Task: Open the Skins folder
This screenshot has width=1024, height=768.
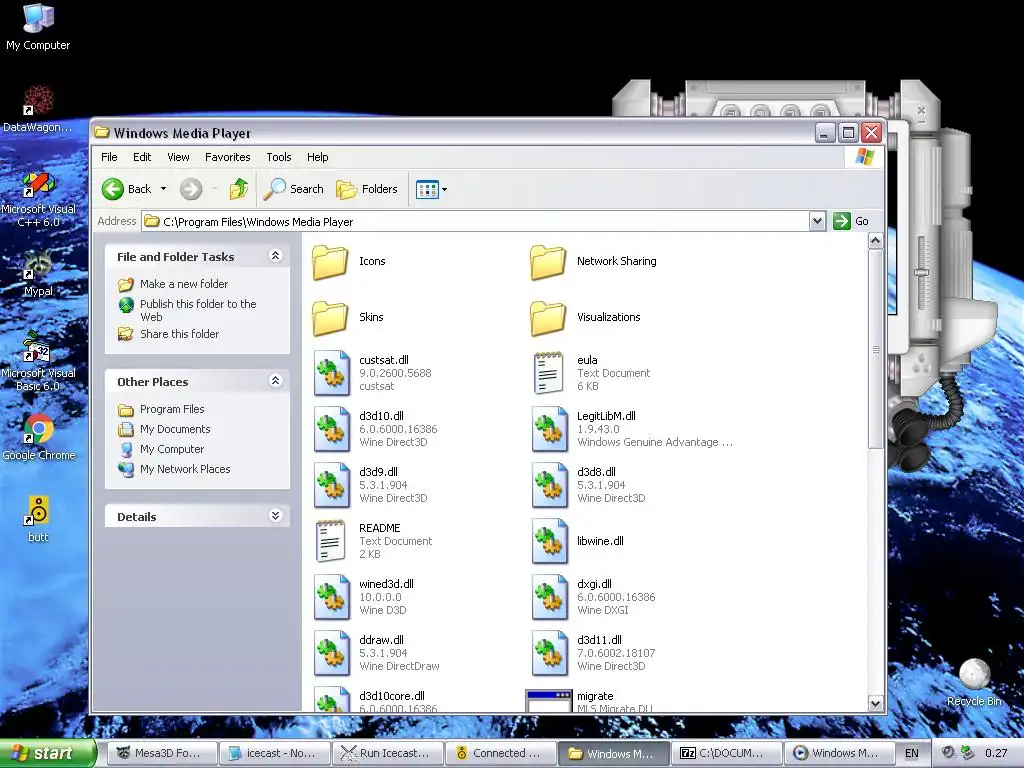Action: pos(330,317)
